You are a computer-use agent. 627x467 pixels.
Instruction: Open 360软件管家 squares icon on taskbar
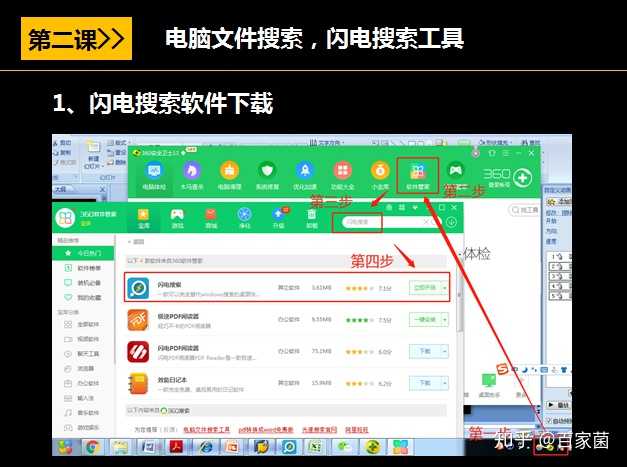tap(400, 447)
